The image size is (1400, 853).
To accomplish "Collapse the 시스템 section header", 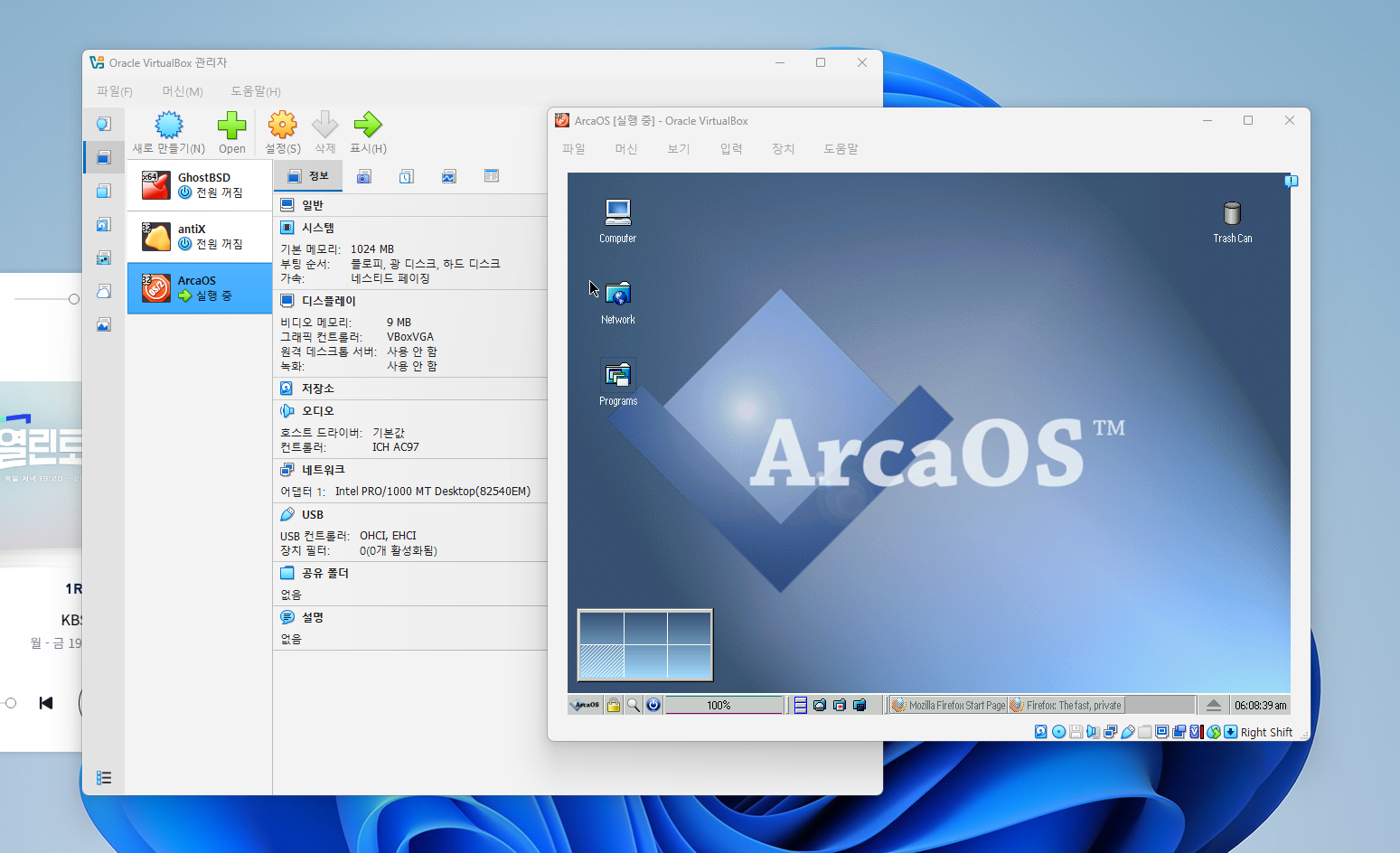I will click(410, 228).
